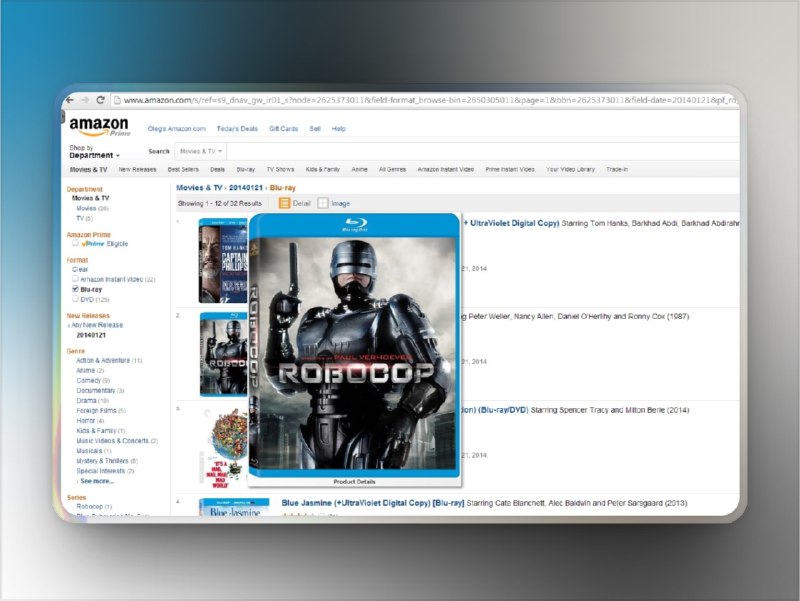Click the page icon in the address bar
The width and height of the screenshot is (800, 601).
tap(117, 100)
